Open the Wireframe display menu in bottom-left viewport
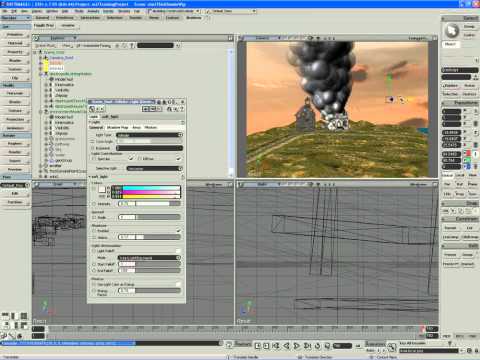 click(x=214, y=184)
